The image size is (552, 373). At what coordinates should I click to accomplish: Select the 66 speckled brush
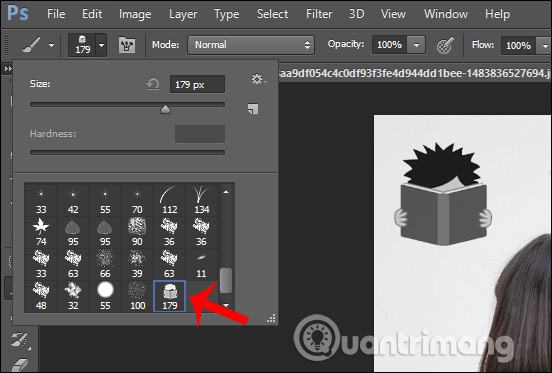[x=105, y=264]
